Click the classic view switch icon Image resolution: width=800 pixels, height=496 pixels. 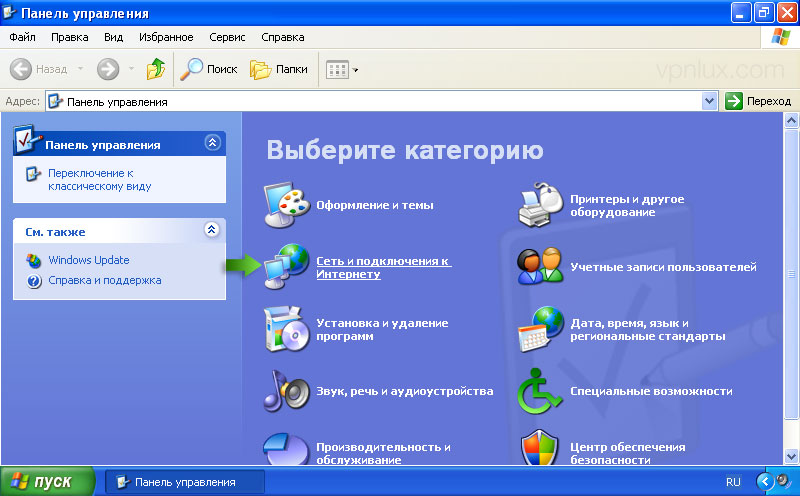pos(33,174)
